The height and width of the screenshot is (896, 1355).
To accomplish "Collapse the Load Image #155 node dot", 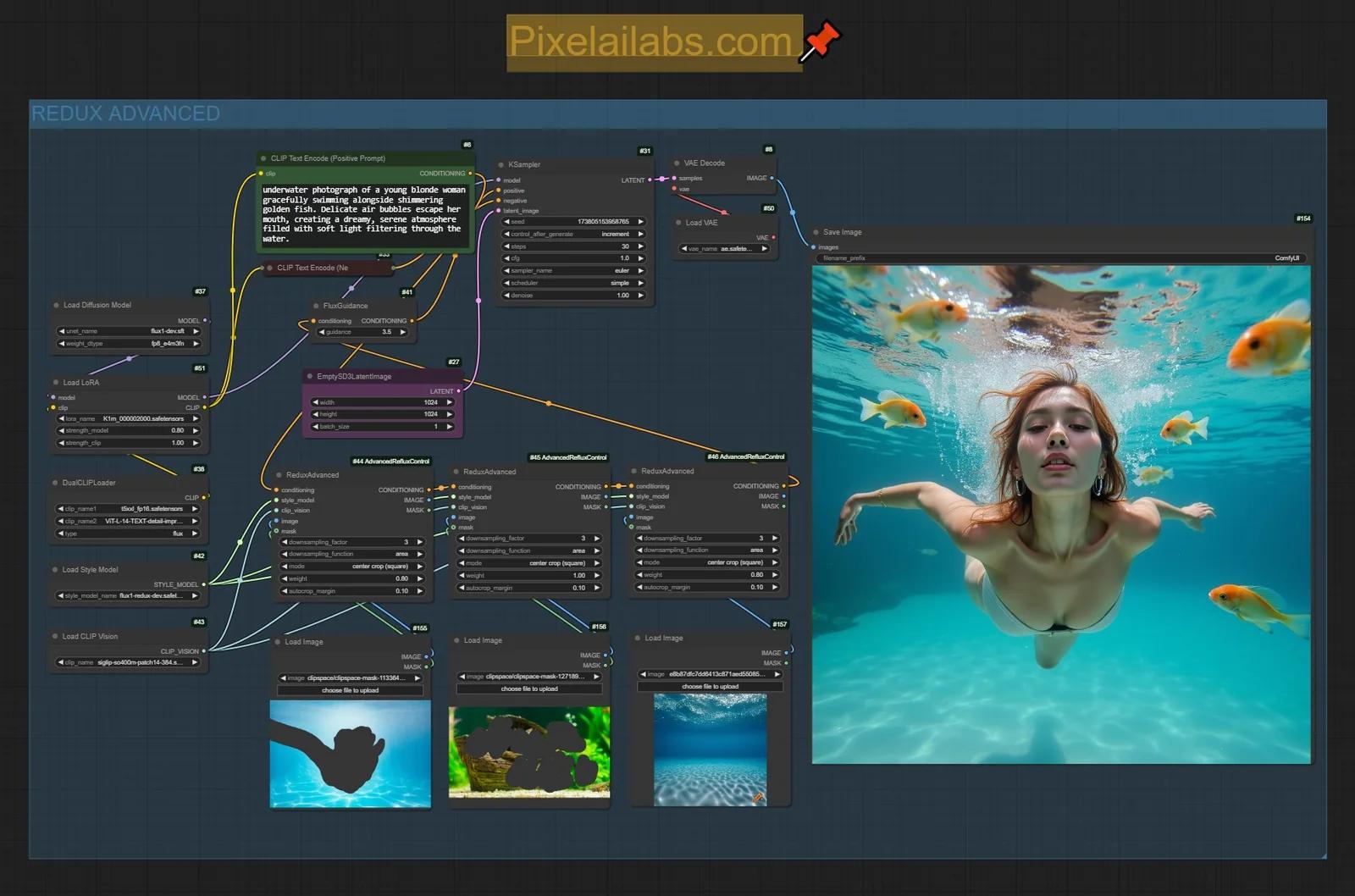I will pyautogui.click(x=278, y=642).
